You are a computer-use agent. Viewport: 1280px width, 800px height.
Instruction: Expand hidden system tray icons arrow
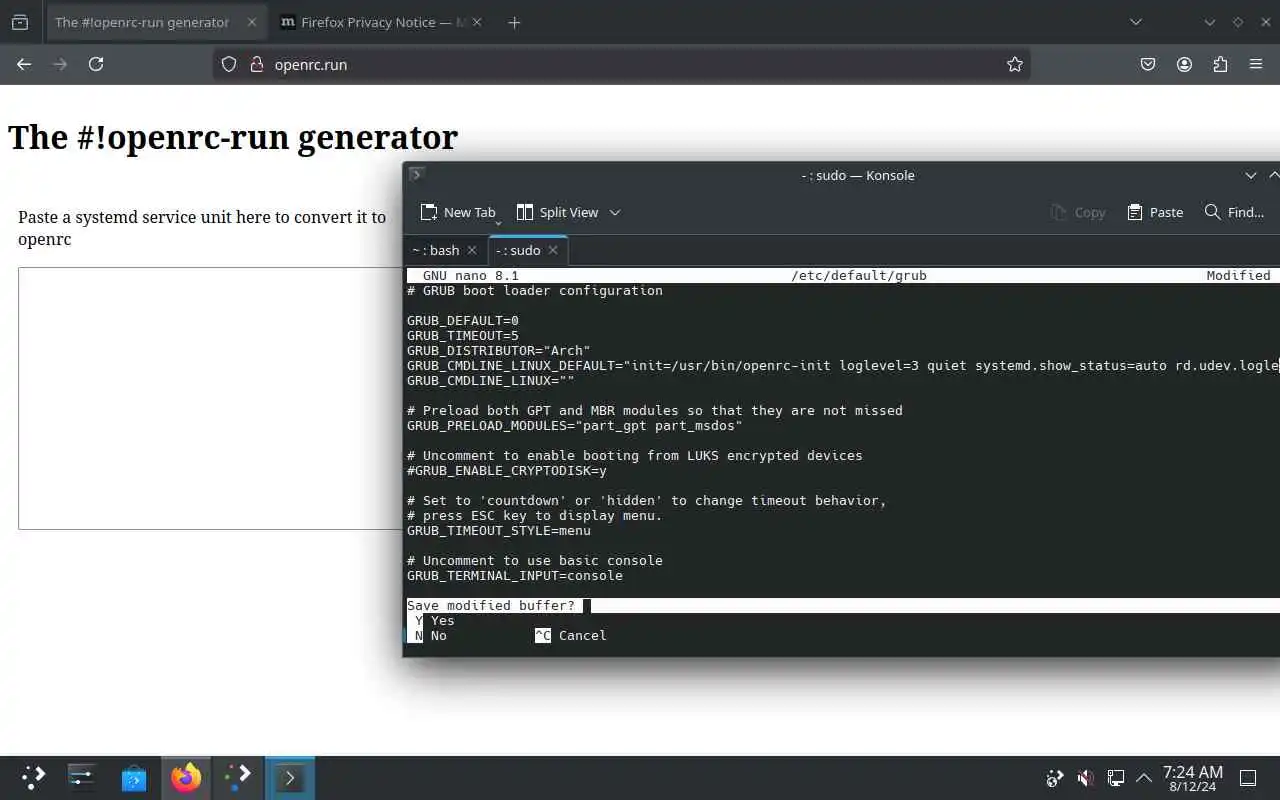1144,777
